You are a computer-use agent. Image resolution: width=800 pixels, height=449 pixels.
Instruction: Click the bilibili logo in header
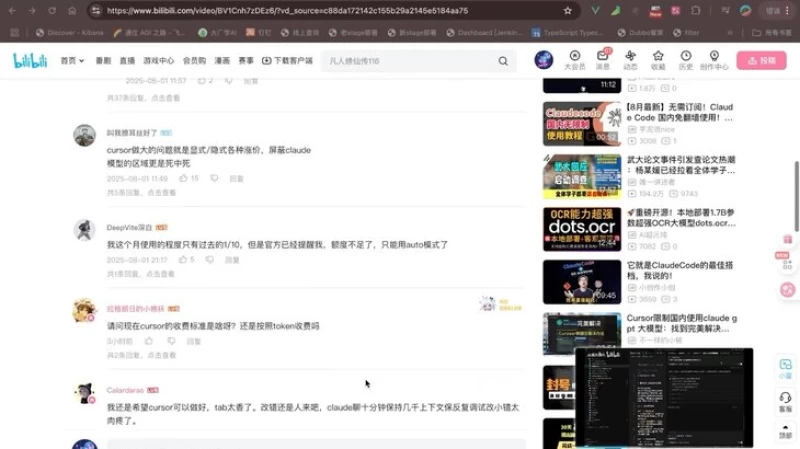(30, 61)
